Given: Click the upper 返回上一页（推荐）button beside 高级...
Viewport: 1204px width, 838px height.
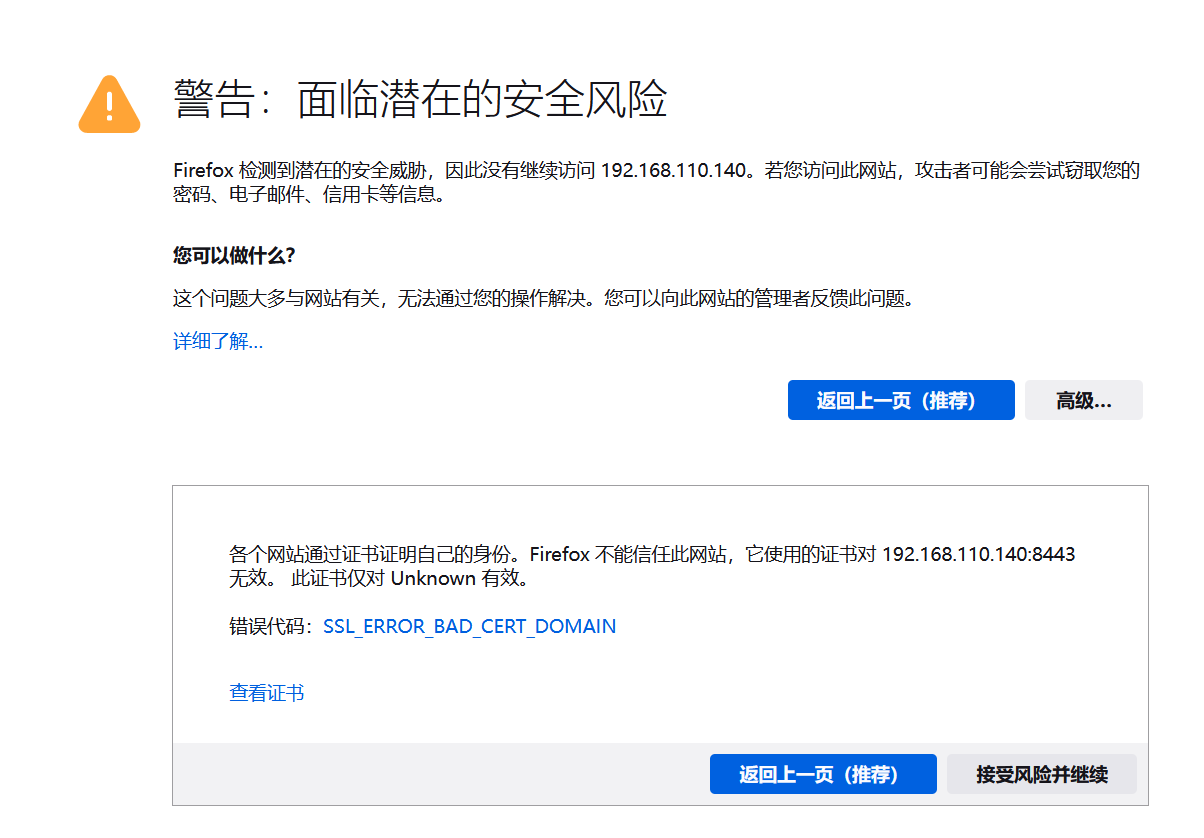Looking at the screenshot, I should click(x=900, y=400).
